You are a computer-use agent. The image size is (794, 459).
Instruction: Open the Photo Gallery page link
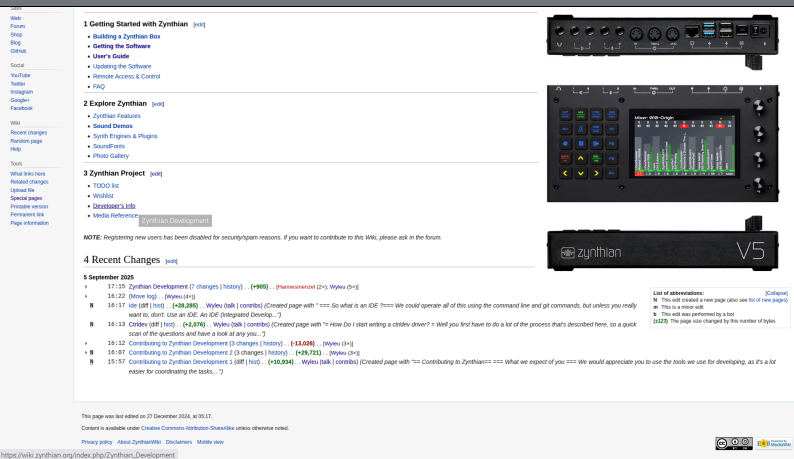(x=110, y=156)
